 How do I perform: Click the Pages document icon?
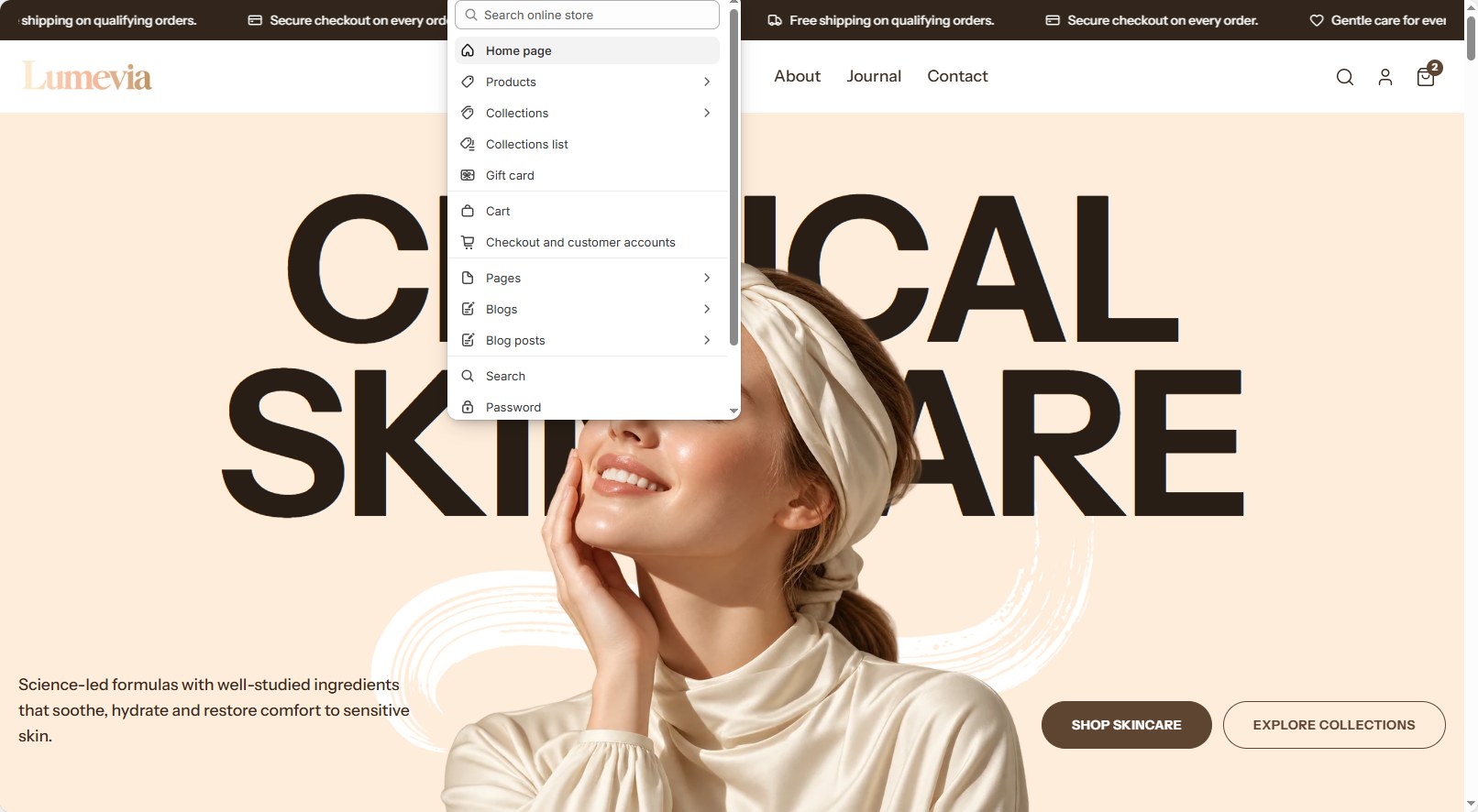pos(468,278)
